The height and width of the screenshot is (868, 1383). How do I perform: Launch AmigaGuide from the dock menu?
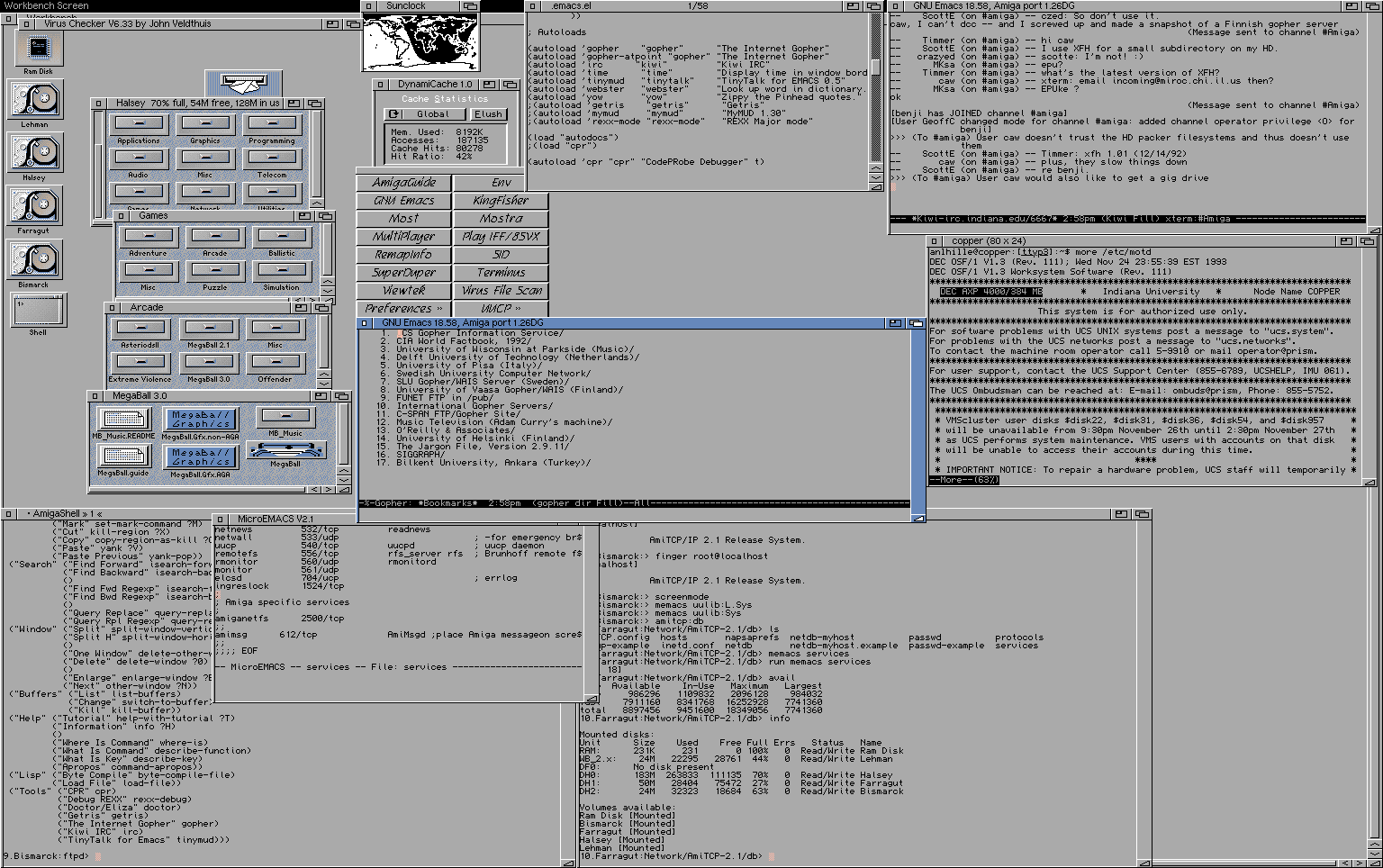[x=404, y=182]
